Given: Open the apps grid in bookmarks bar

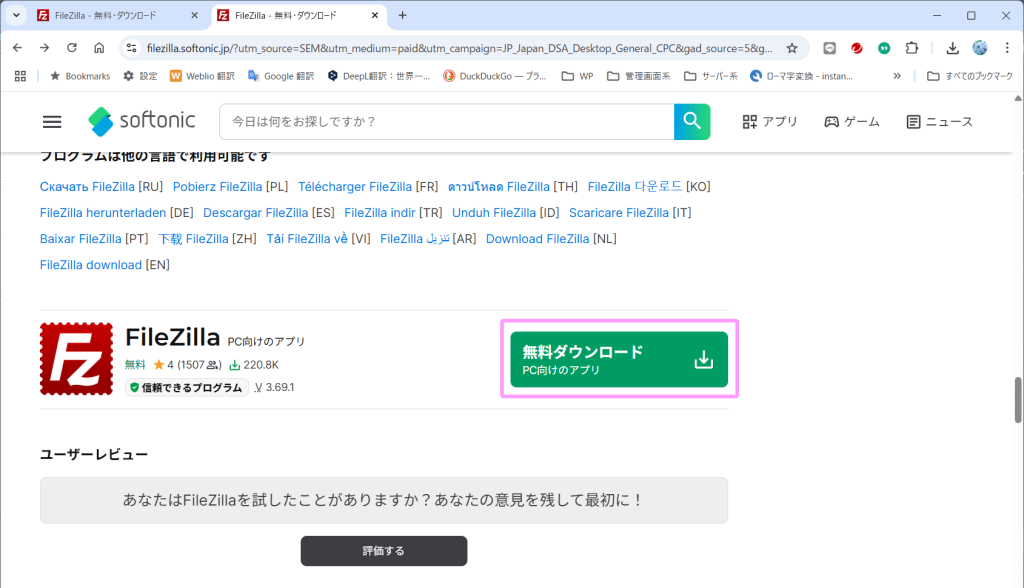Looking at the screenshot, I should coord(20,76).
